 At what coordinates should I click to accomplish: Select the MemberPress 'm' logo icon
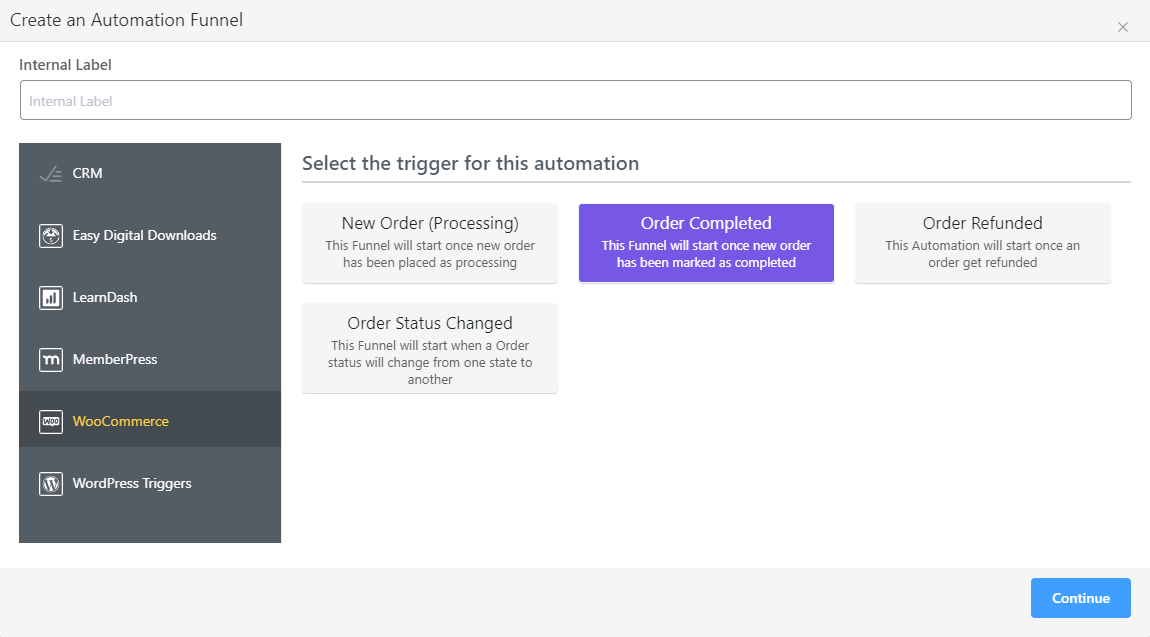(x=50, y=359)
